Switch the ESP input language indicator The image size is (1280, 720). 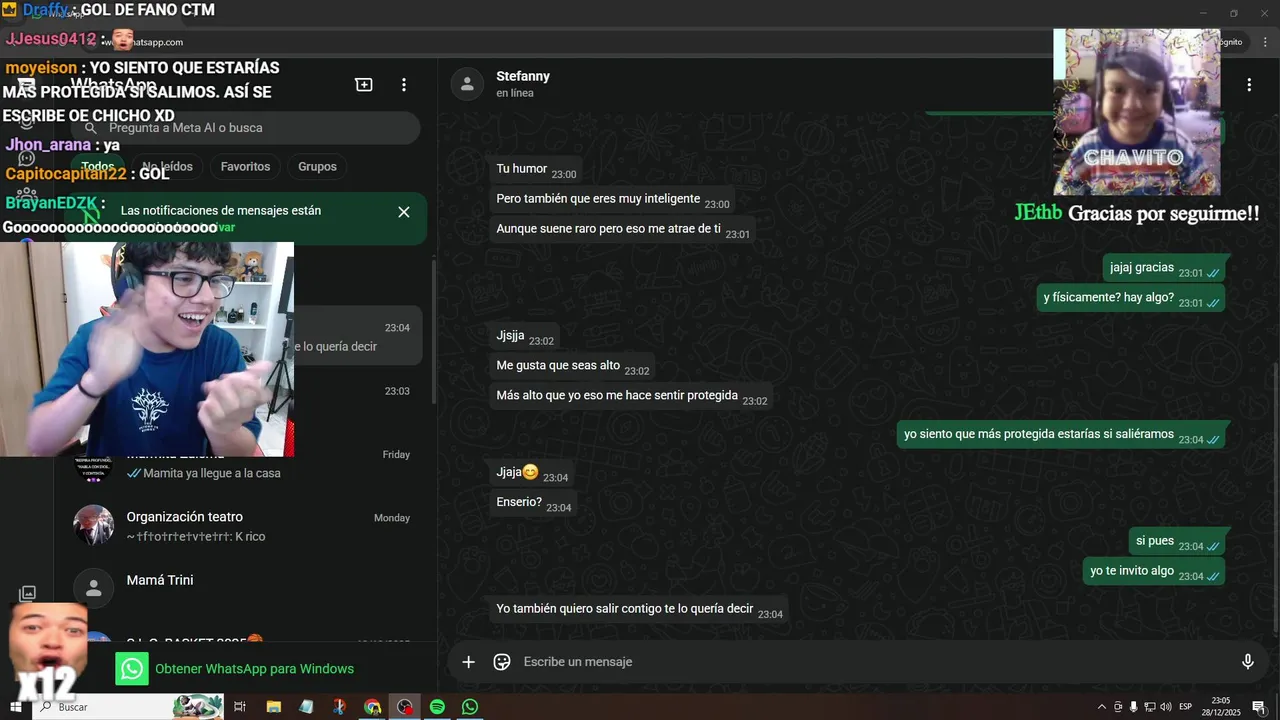(1186, 707)
